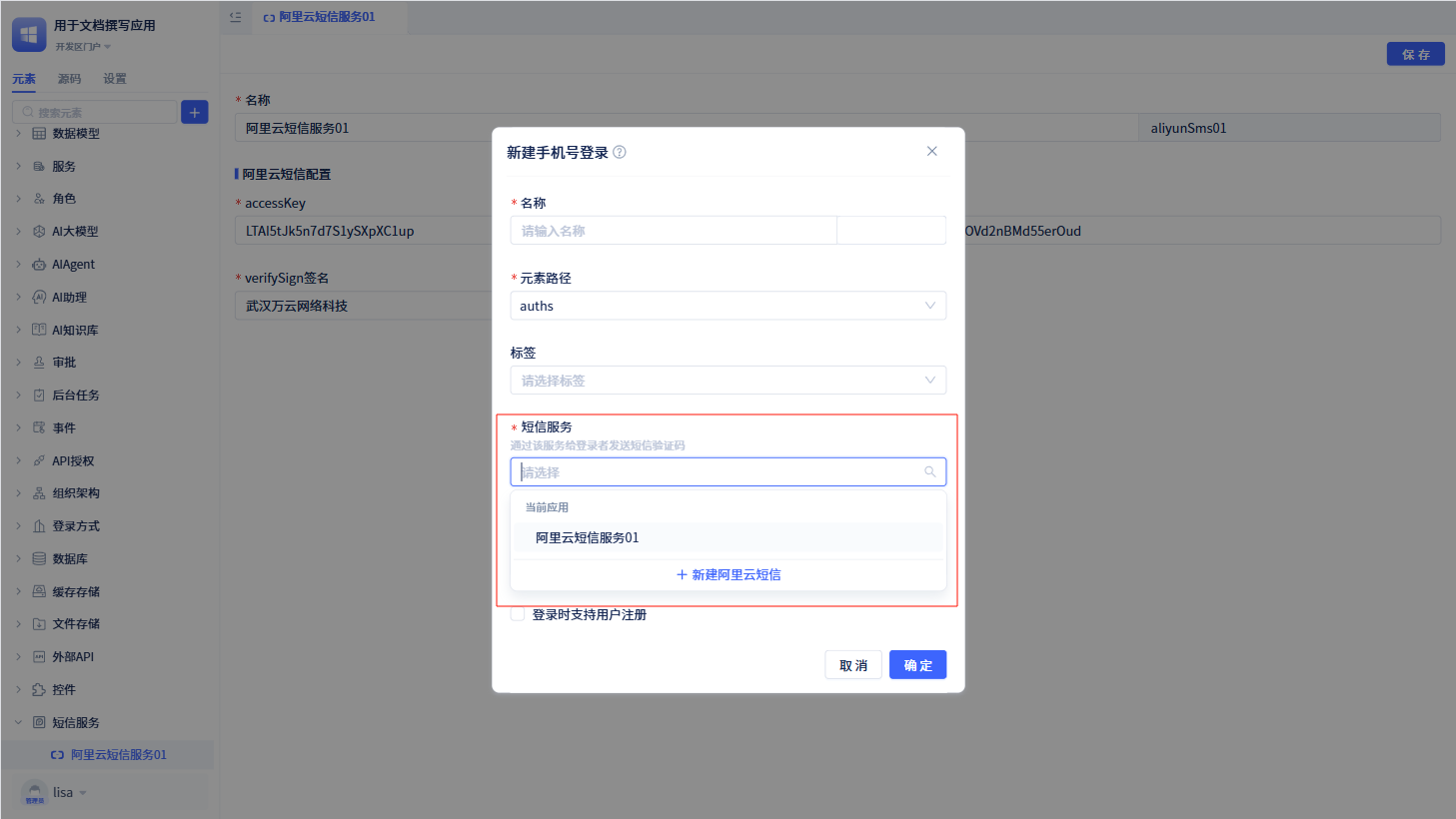Click the 组织架构 org chart icon
Screen dimensions: 1456x819
coord(39,493)
